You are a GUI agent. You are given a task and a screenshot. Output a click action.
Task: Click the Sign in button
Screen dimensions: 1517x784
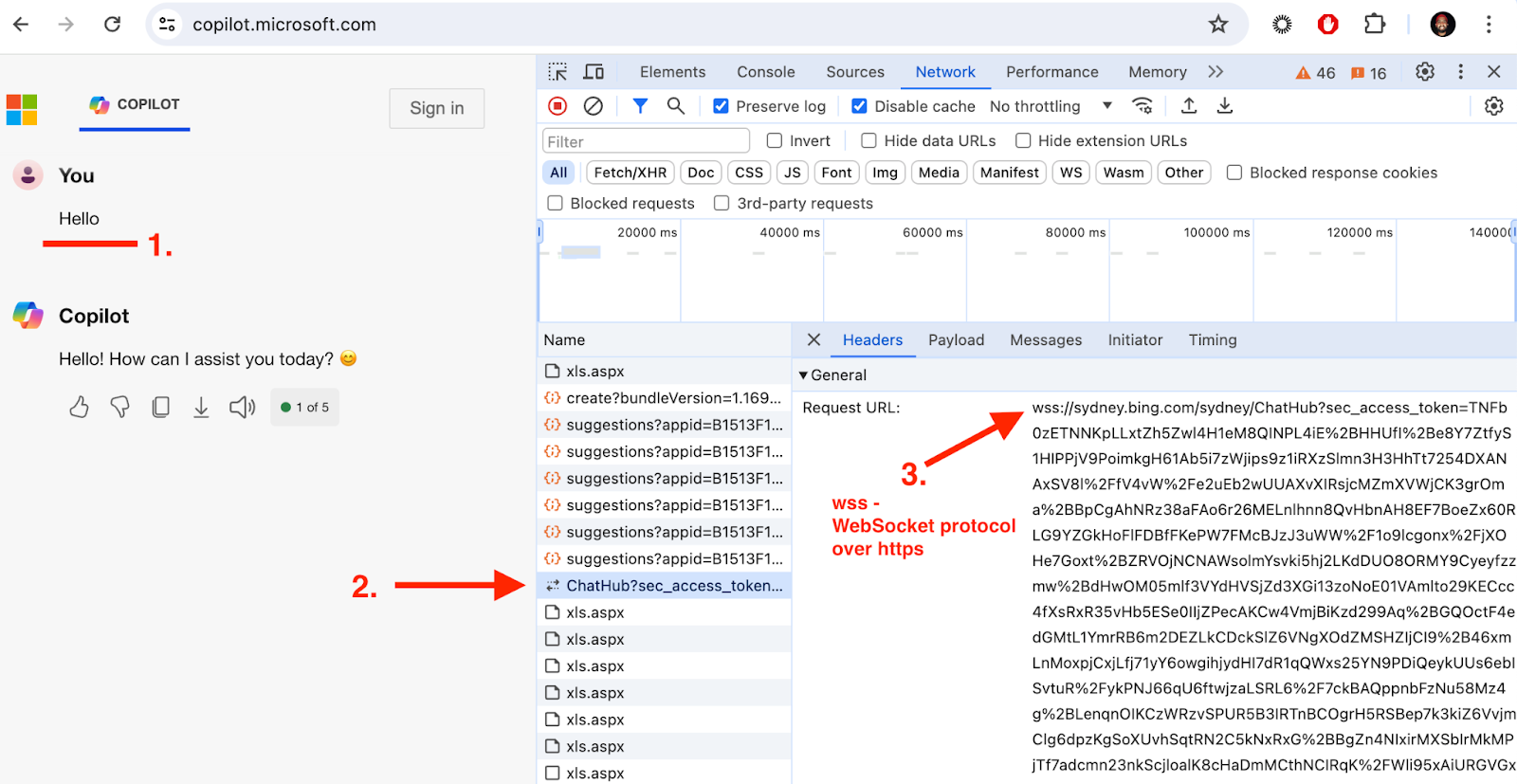(437, 108)
